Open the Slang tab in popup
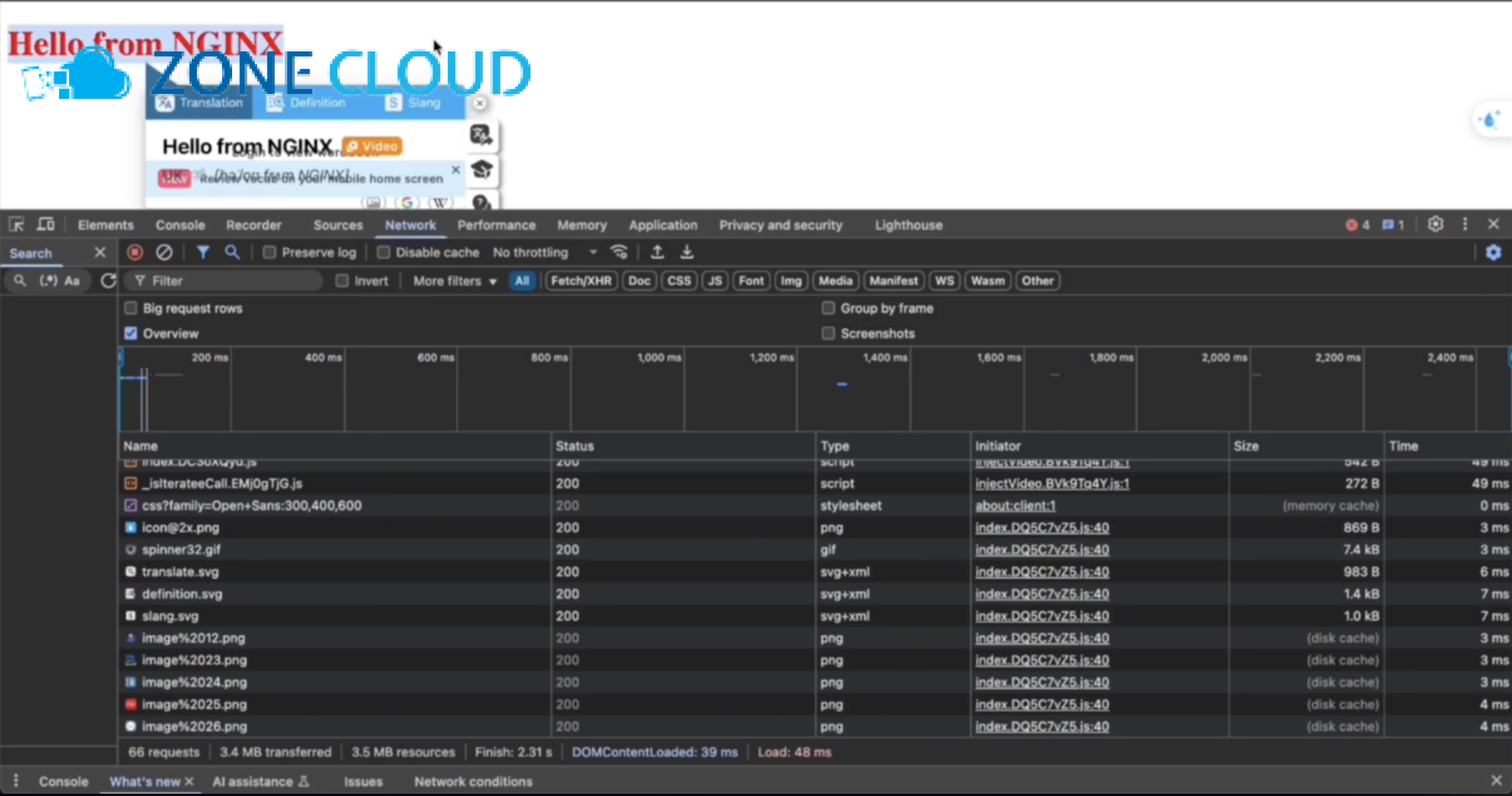Viewport: 1512px width, 796px height. (x=413, y=103)
